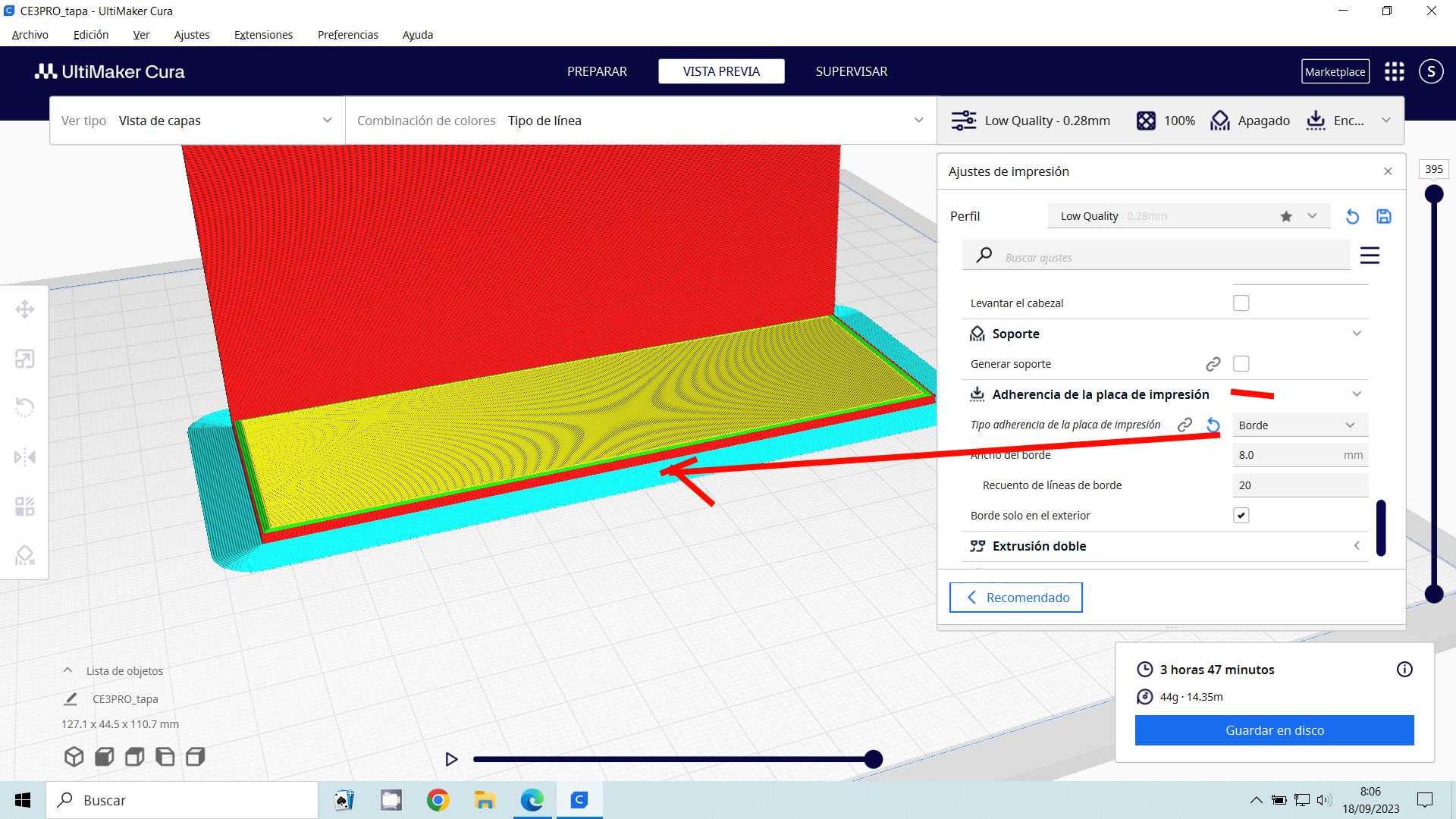
Task: Open the Borde adhesion type dropdown
Action: [x=1300, y=425]
